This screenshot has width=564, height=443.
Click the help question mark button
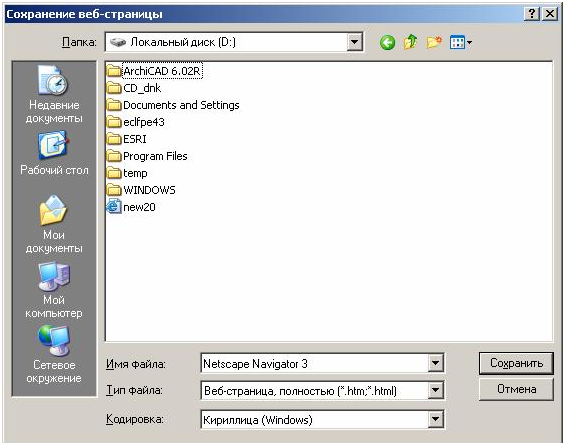532,14
